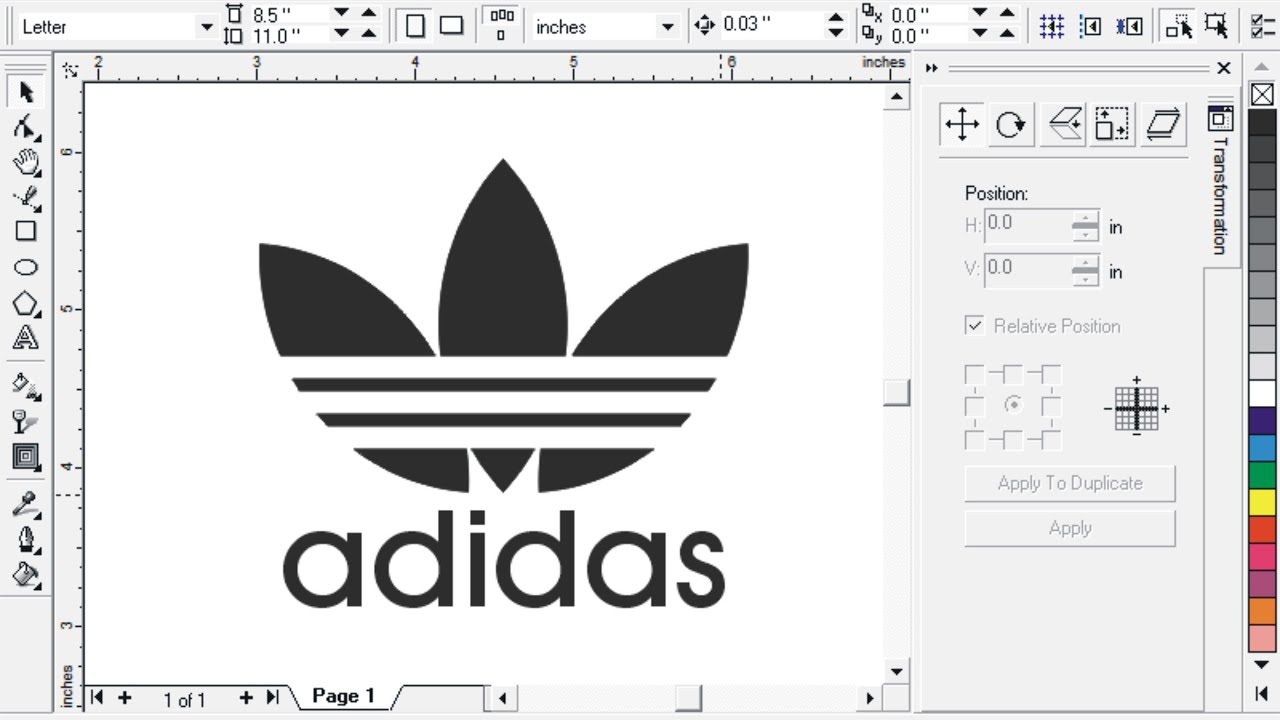
Task: Click the Apply button
Action: (1070, 528)
